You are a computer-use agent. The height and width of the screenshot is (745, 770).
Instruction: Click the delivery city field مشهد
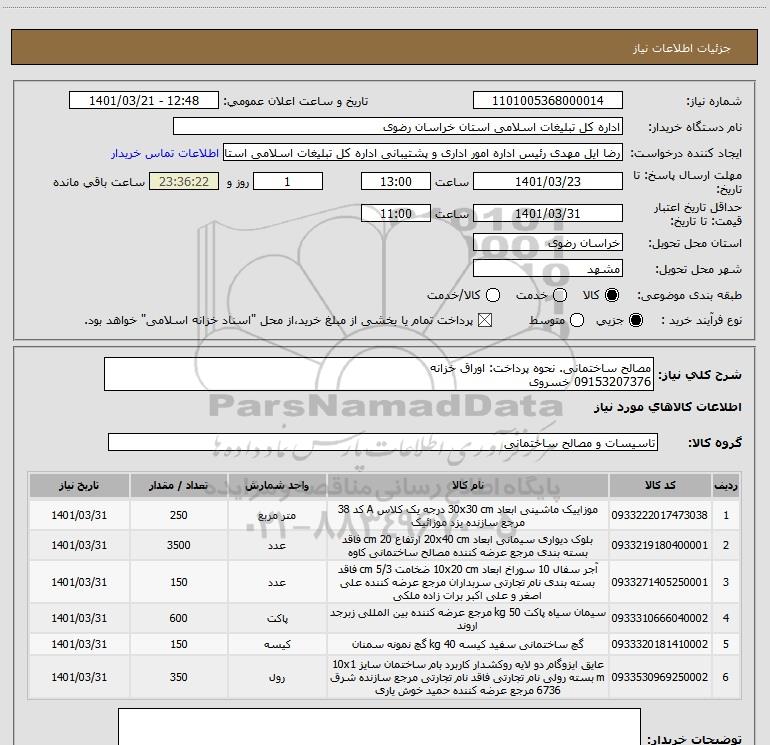click(x=548, y=269)
